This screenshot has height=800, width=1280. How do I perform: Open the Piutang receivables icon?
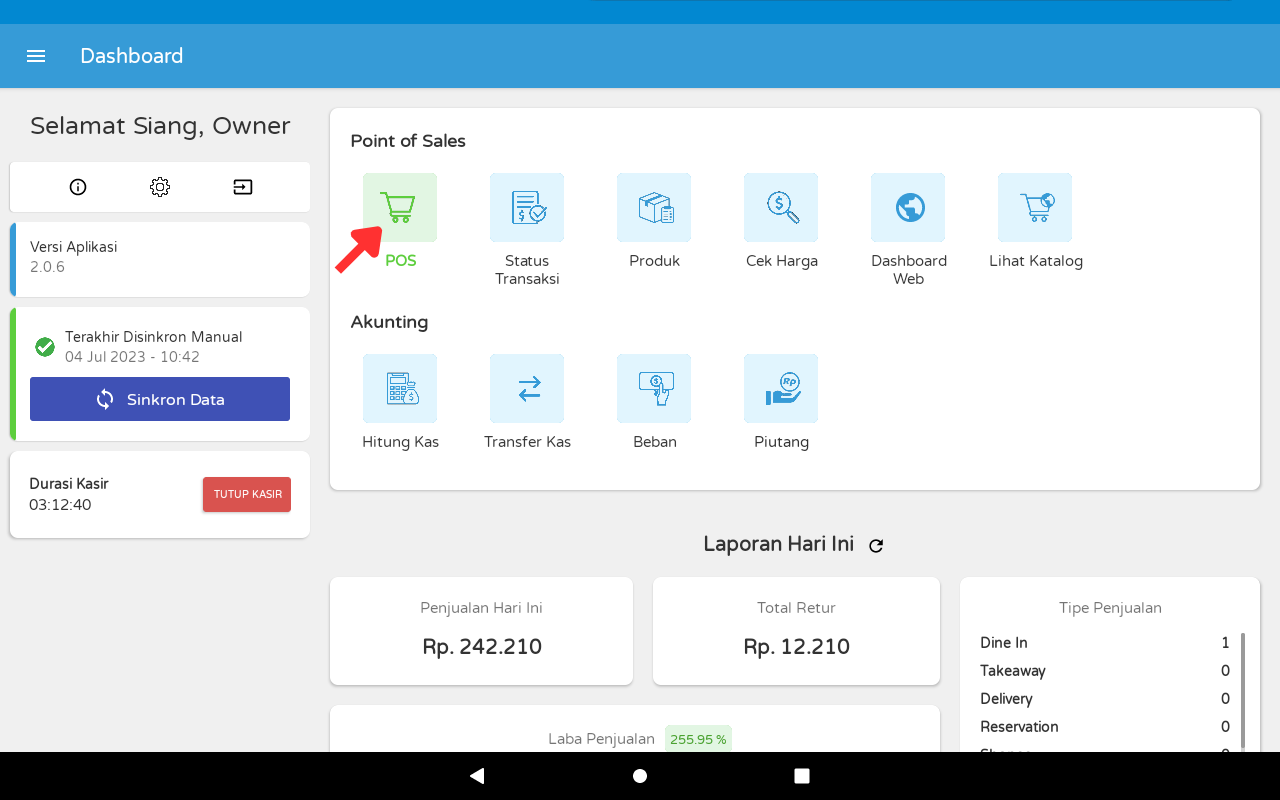tap(781, 388)
